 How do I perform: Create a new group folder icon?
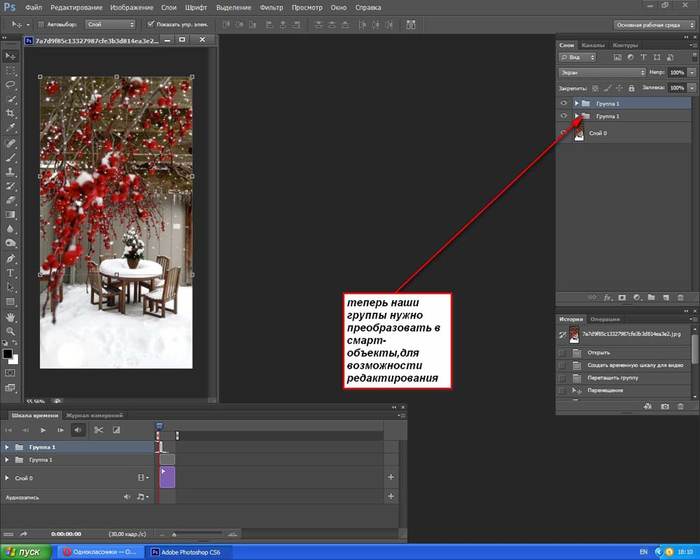[651, 297]
